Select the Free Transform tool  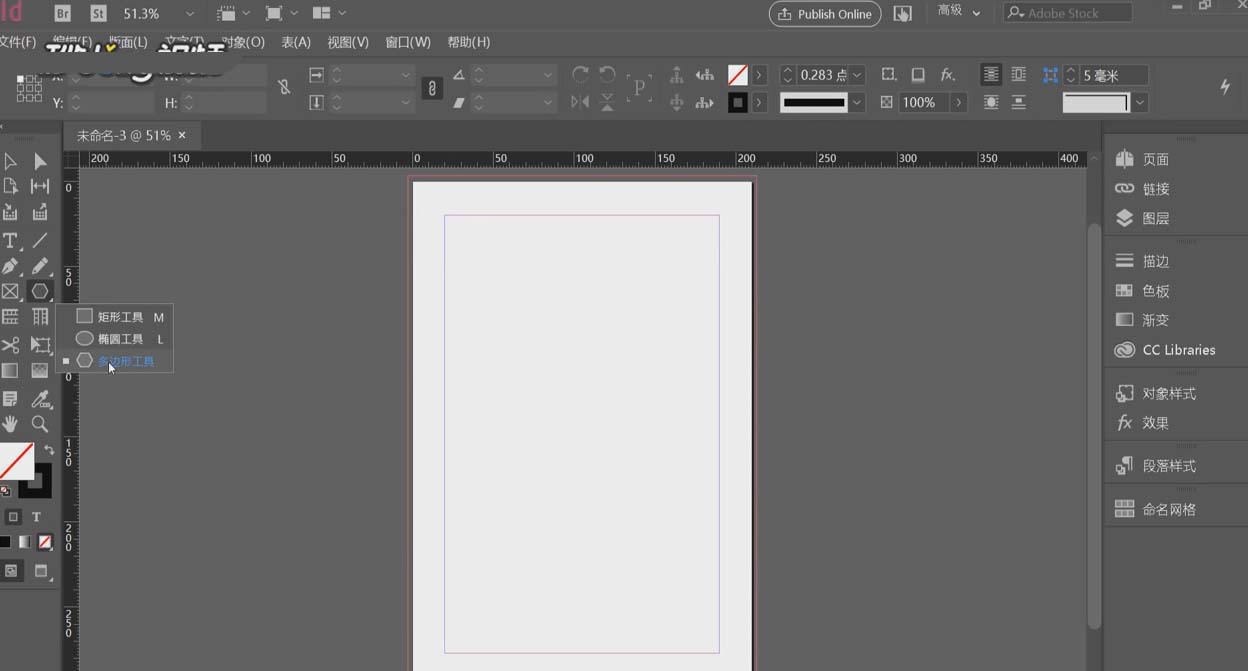pyautogui.click(x=40, y=345)
